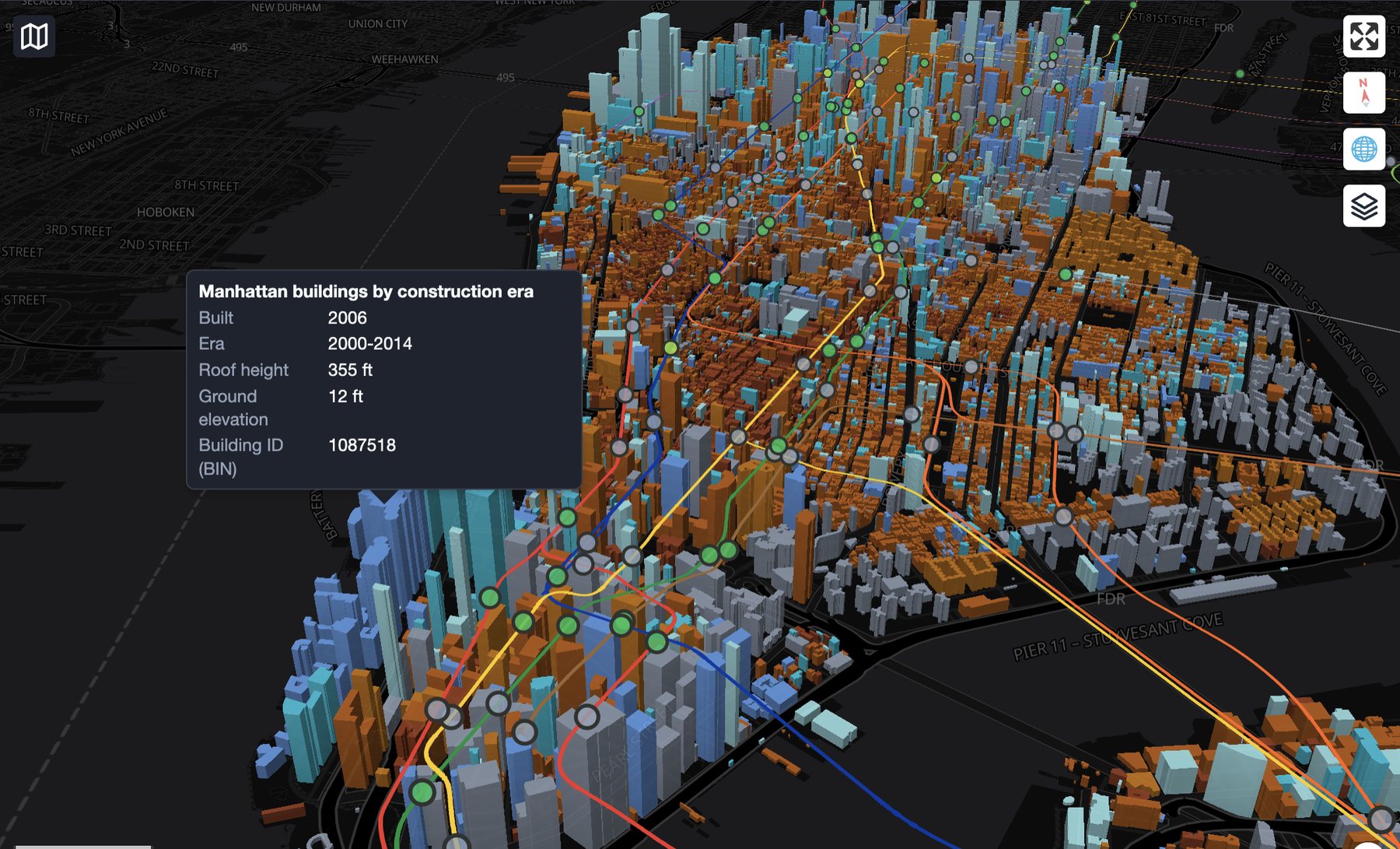The image size is (1400, 849).
Task: Click the UNION CITY map label
Action: [378, 24]
